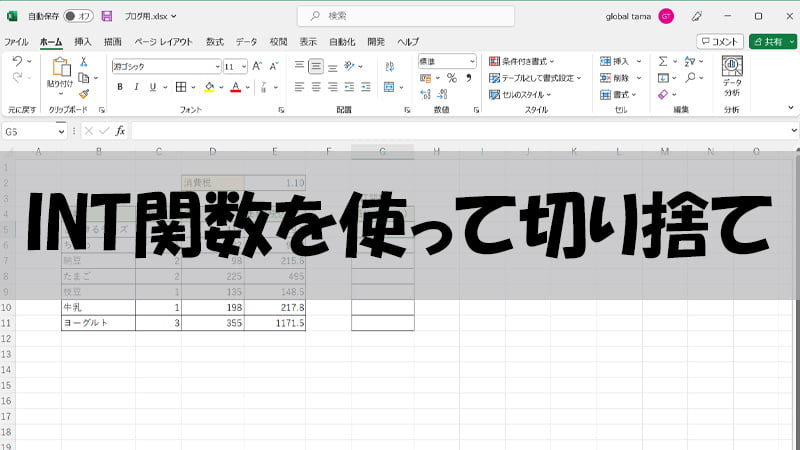Open the データ分析 Analyze Data tool

[x=731, y=74]
